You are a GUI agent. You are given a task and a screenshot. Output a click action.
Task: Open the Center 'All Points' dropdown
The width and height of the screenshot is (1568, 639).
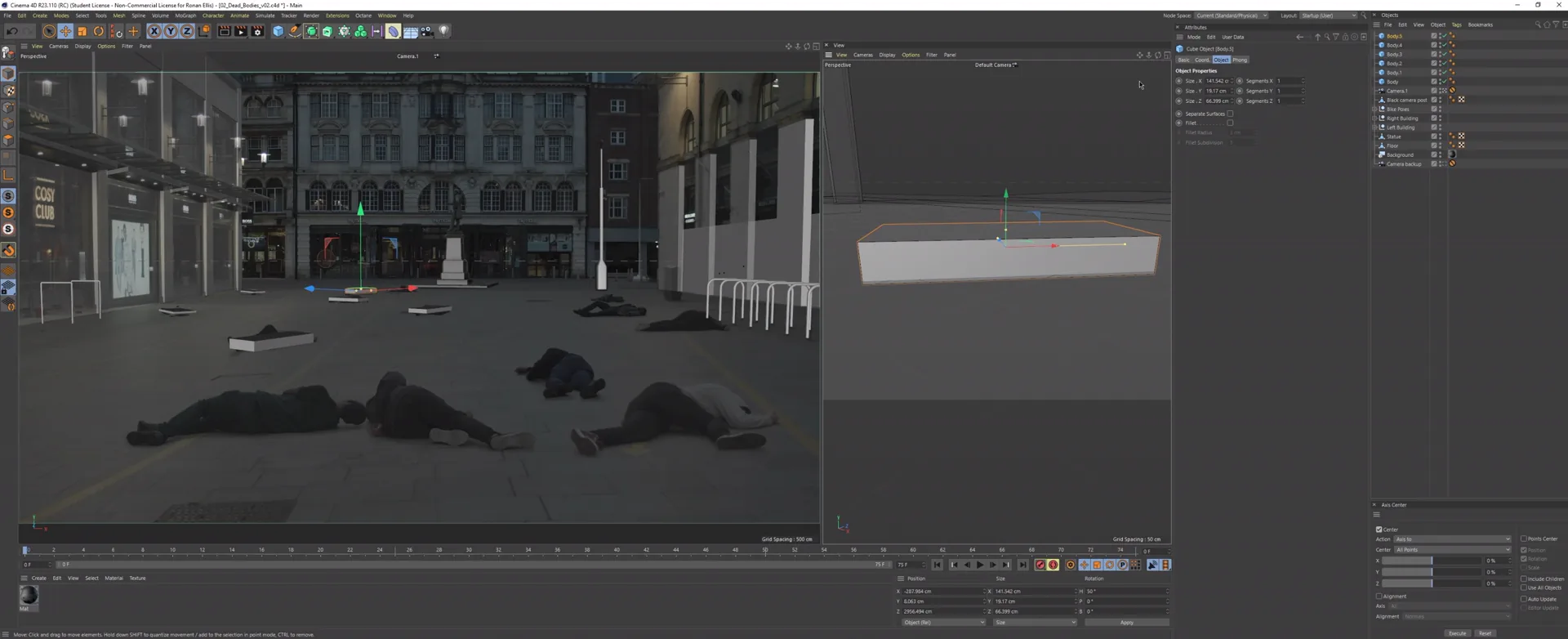point(1452,549)
